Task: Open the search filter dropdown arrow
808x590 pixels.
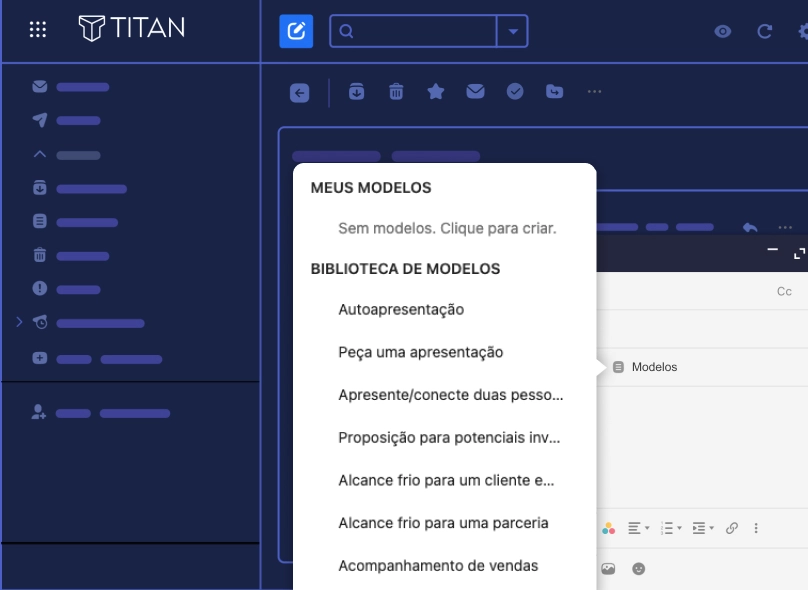Action: pyautogui.click(x=512, y=31)
